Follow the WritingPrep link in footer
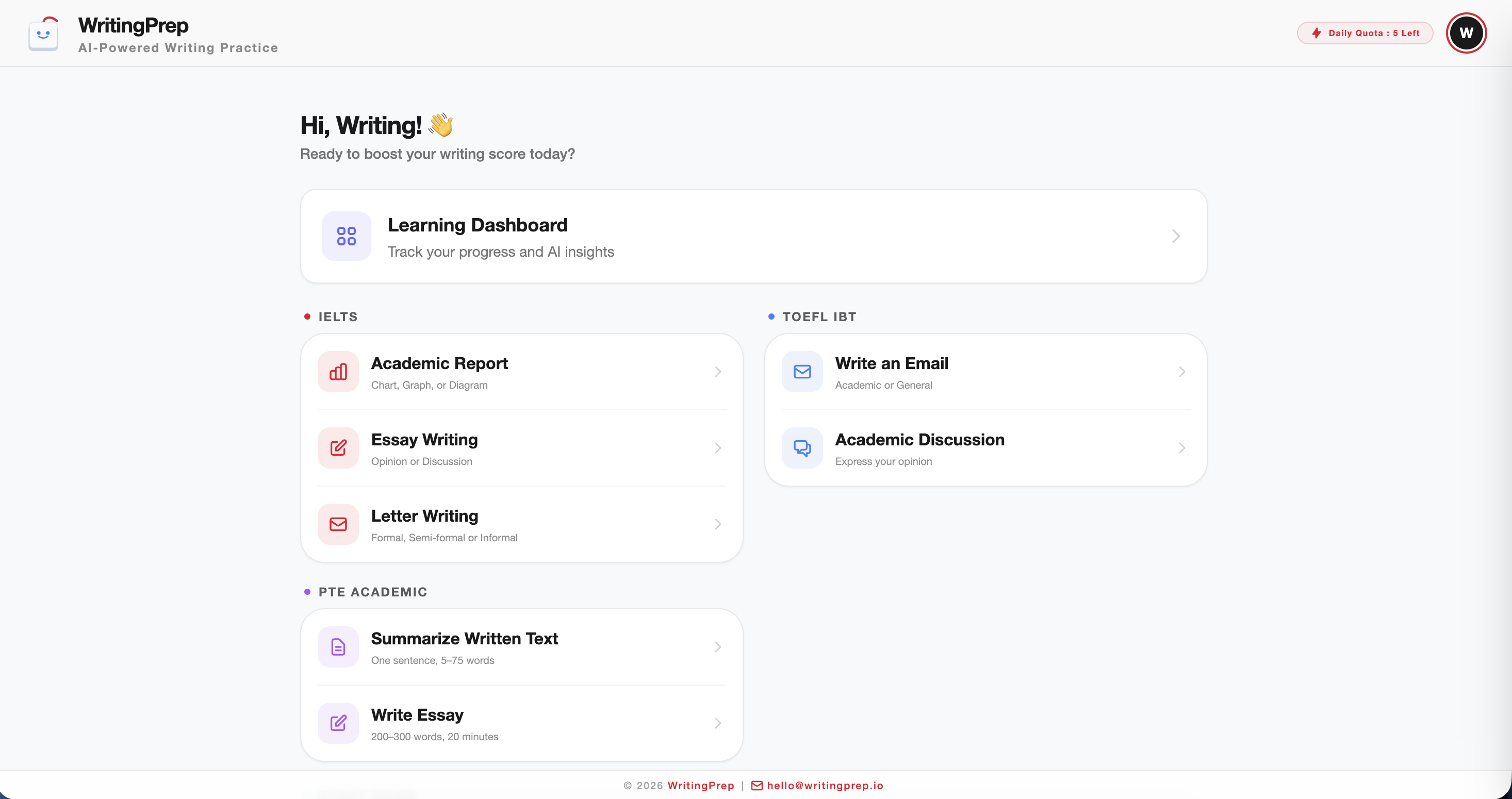Image resolution: width=1512 pixels, height=799 pixels. pos(701,786)
